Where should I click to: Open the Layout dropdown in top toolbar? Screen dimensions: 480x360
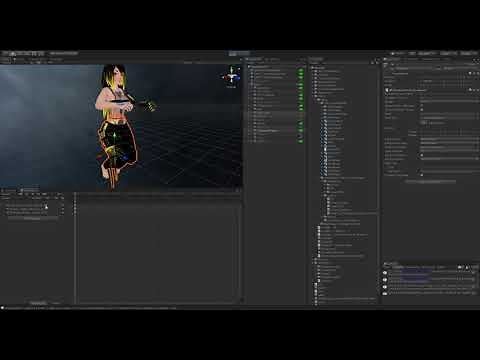[468, 53]
